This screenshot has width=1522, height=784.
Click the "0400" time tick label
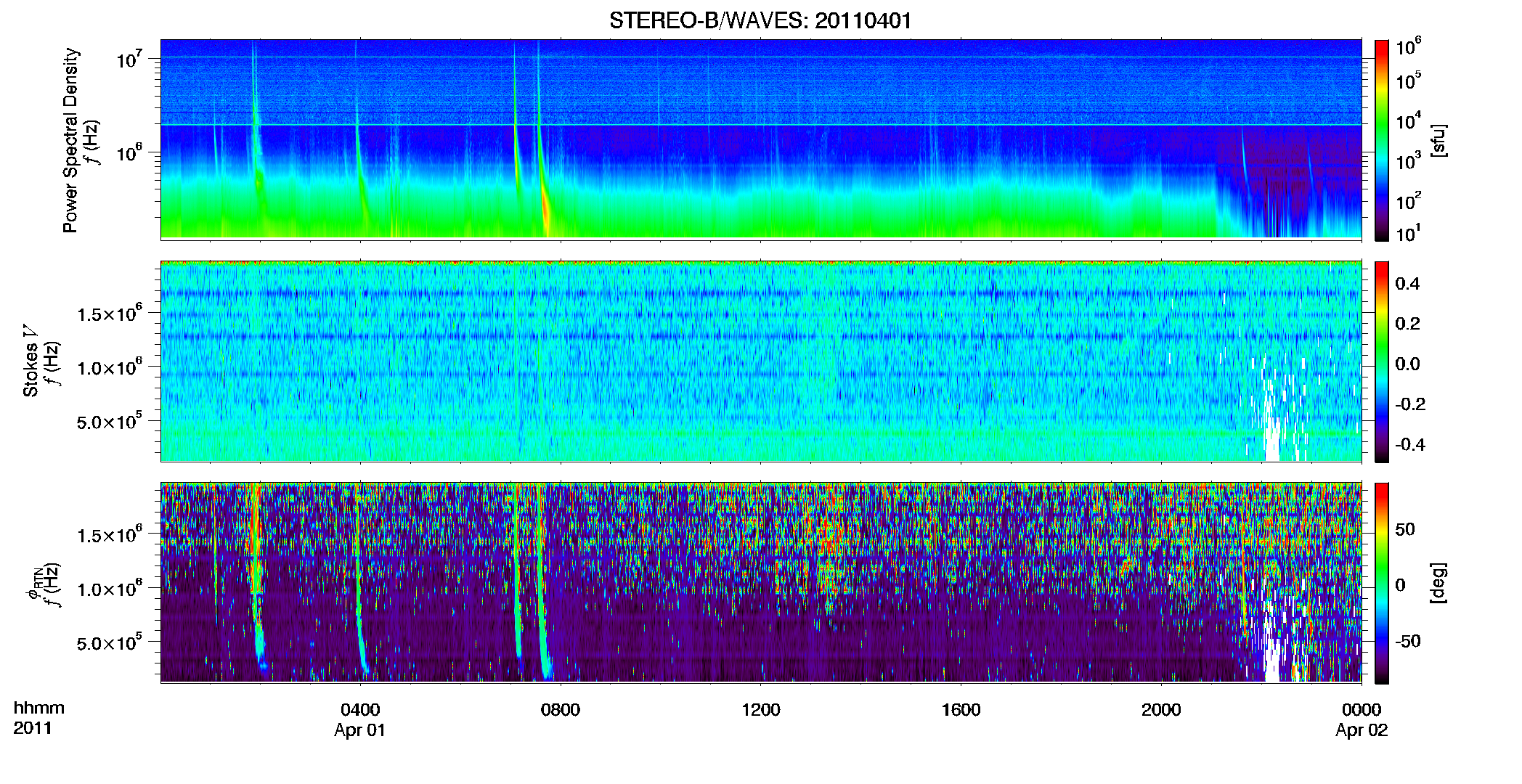click(361, 710)
